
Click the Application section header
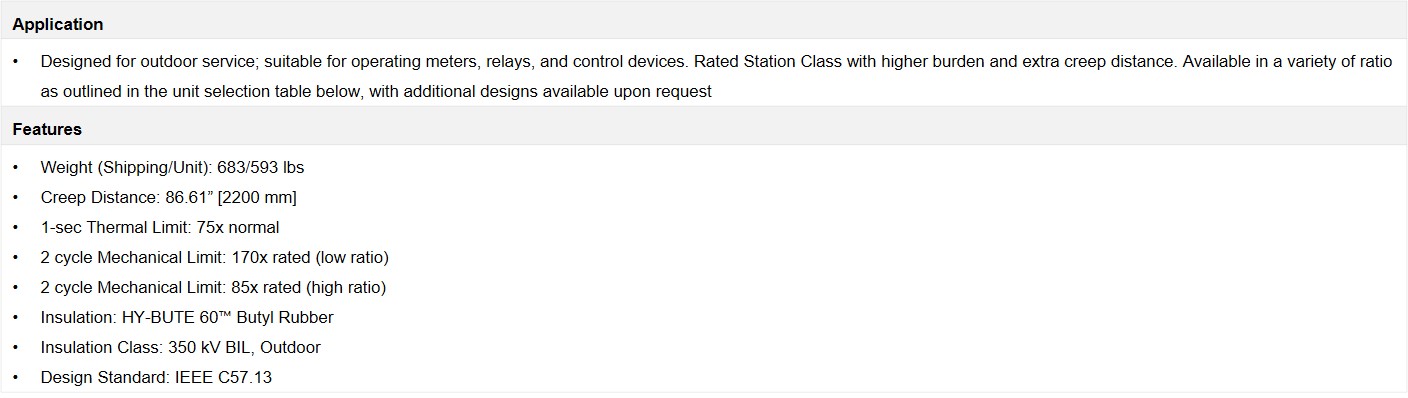58,24
